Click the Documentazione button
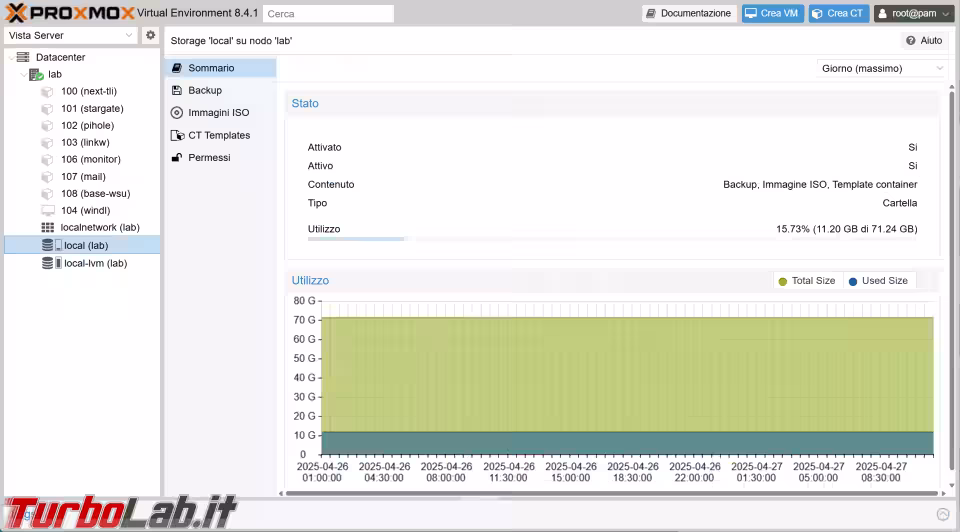This screenshot has height=532, width=960. pos(689,13)
